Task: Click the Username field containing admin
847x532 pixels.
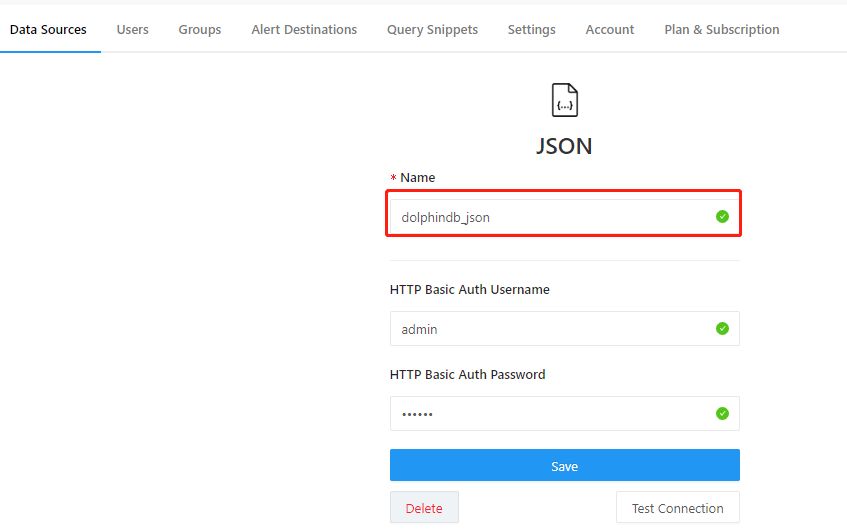Action: (x=550, y=329)
